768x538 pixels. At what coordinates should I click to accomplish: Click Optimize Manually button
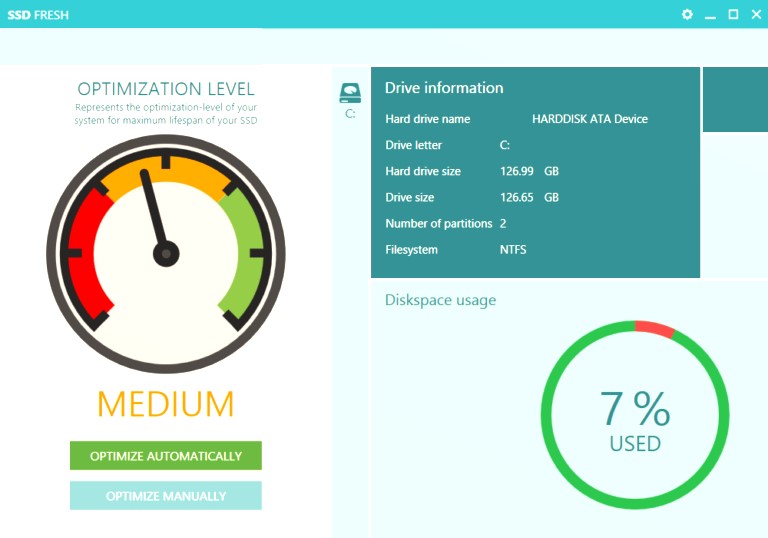coord(166,496)
